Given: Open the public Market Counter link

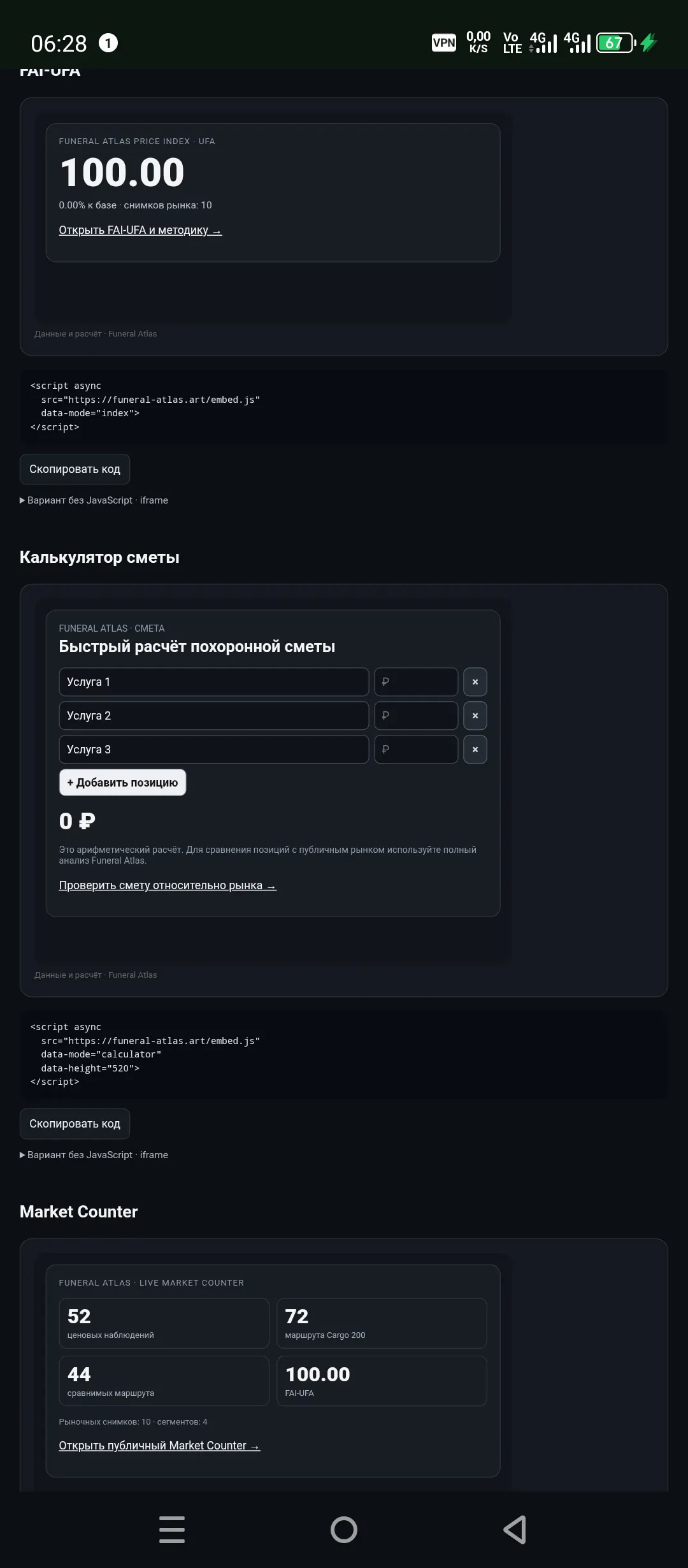Looking at the screenshot, I should pyautogui.click(x=159, y=1446).
